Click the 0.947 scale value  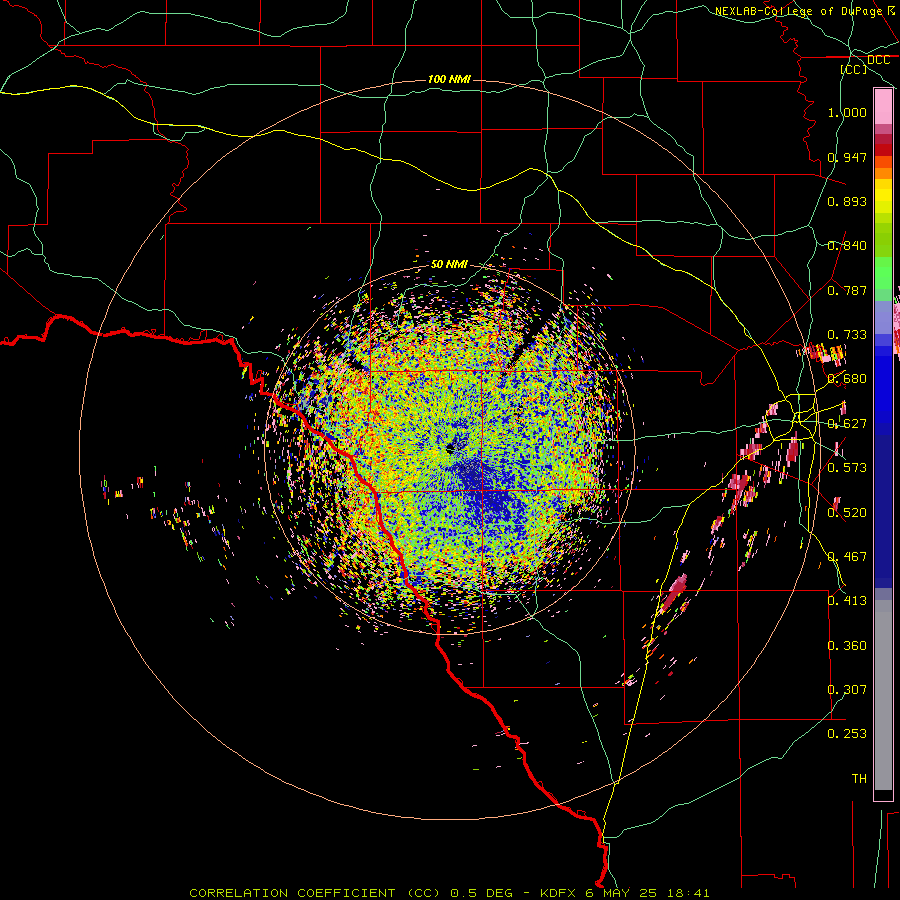point(847,157)
